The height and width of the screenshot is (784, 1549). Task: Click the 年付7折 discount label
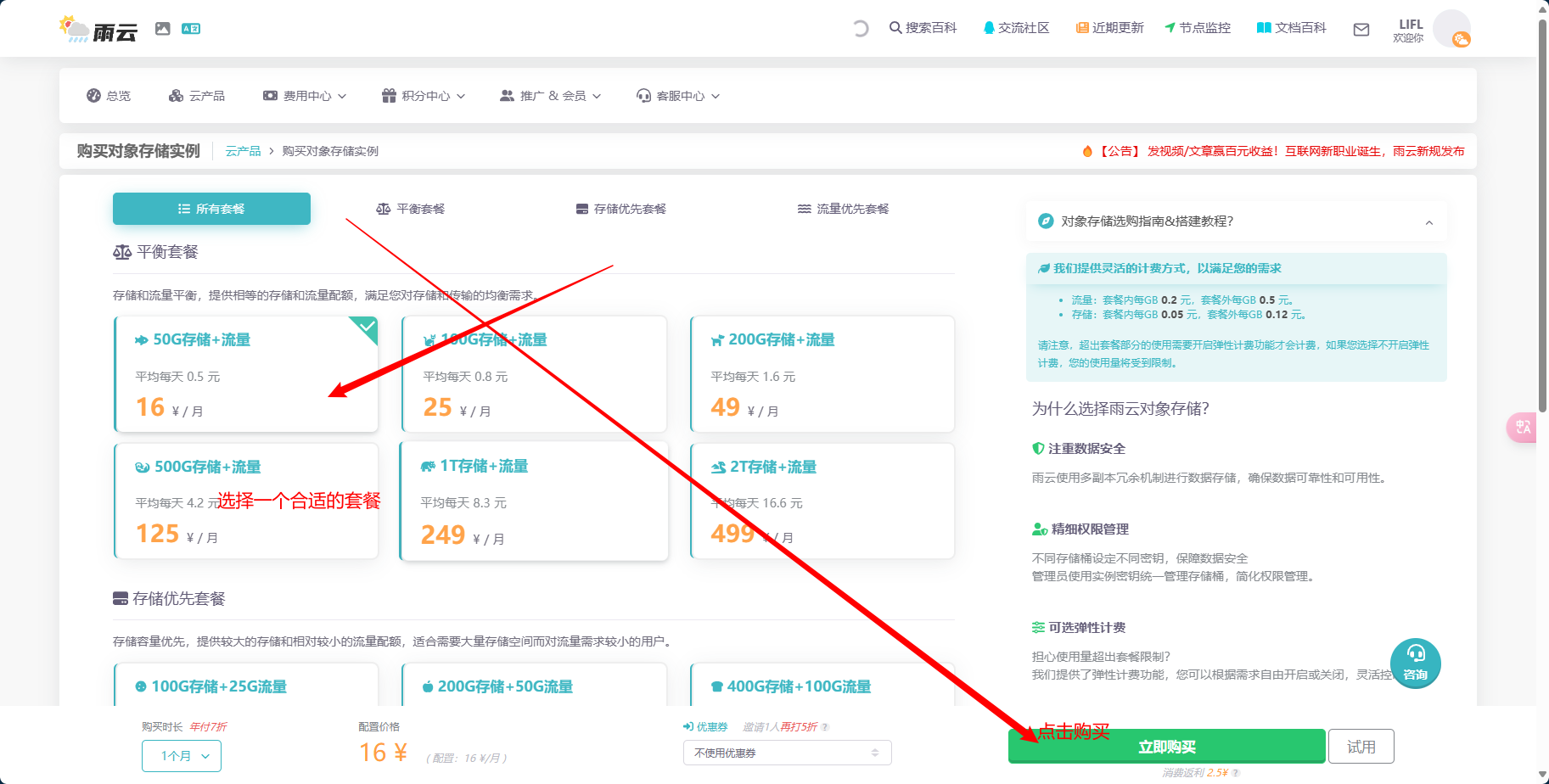point(208,727)
